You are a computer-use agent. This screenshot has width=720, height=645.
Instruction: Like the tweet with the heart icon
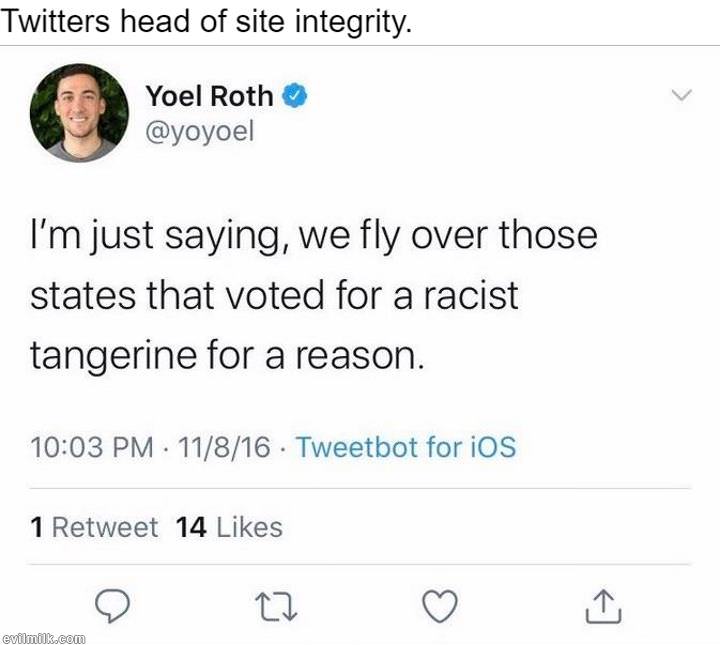[x=440, y=604]
